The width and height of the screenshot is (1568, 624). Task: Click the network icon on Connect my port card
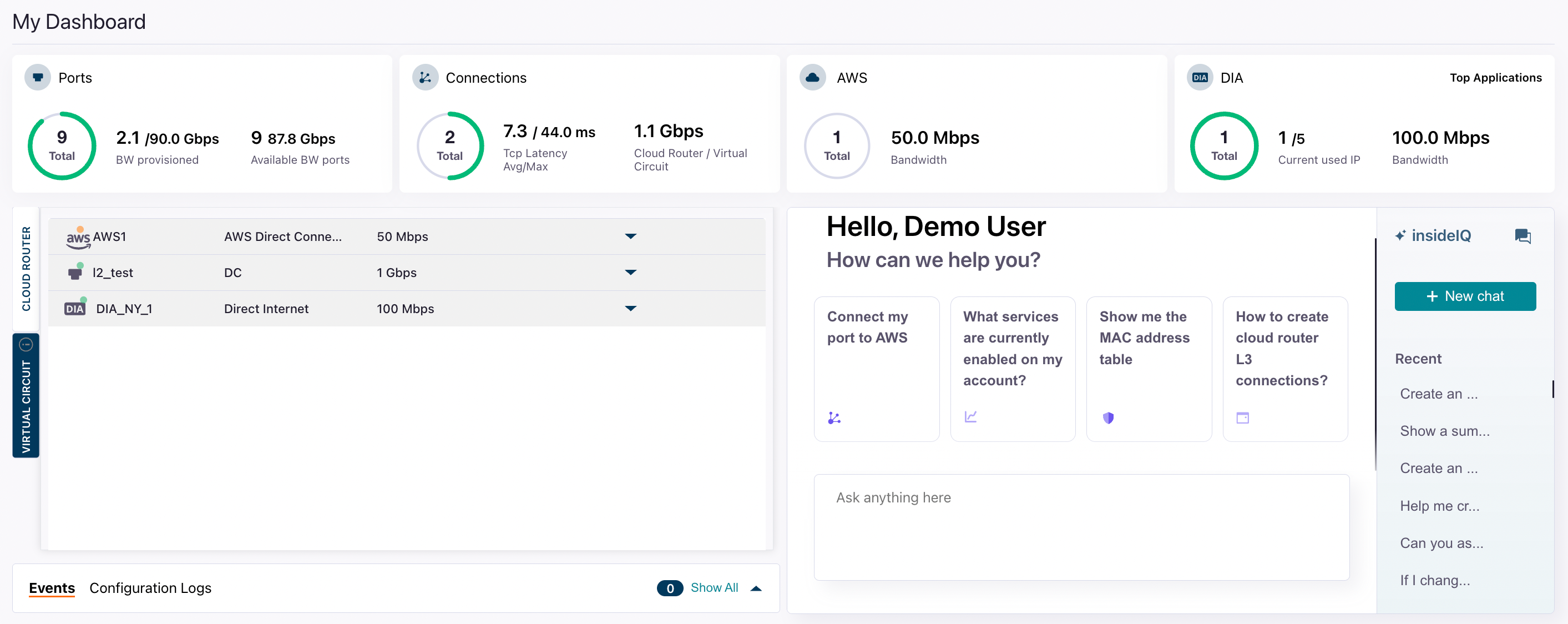(x=834, y=417)
